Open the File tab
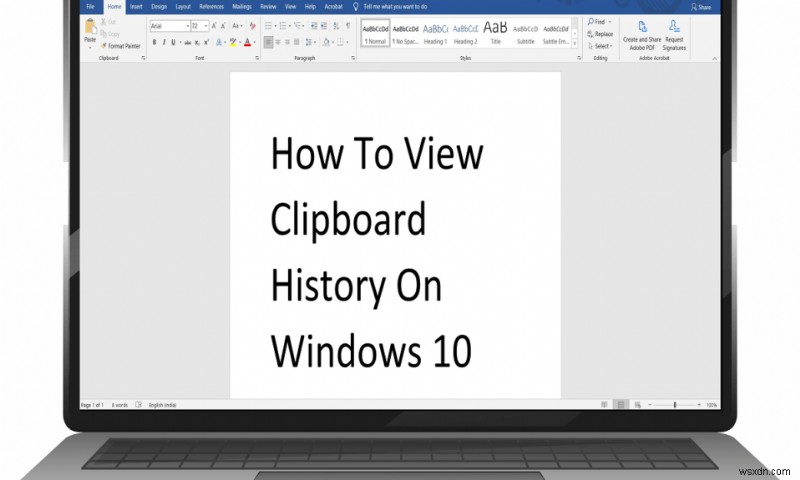This screenshot has height=480, width=800. pos(90,7)
